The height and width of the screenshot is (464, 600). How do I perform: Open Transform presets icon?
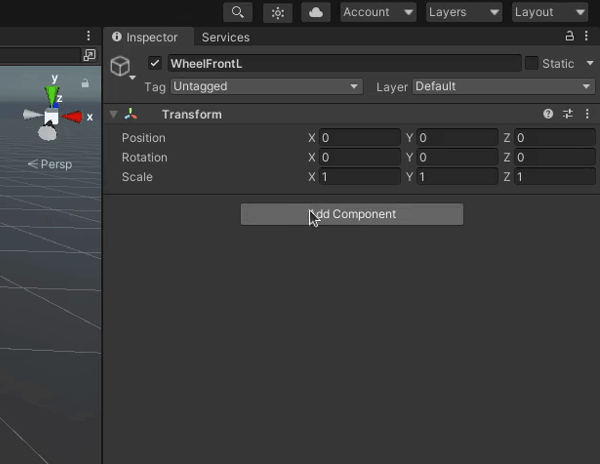click(x=568, y=115)
